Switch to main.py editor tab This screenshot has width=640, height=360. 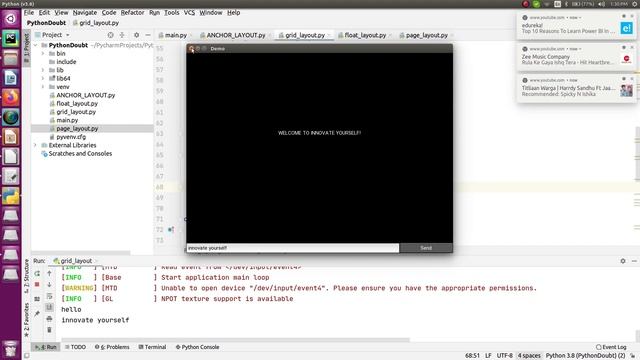(x=176, y=36)
